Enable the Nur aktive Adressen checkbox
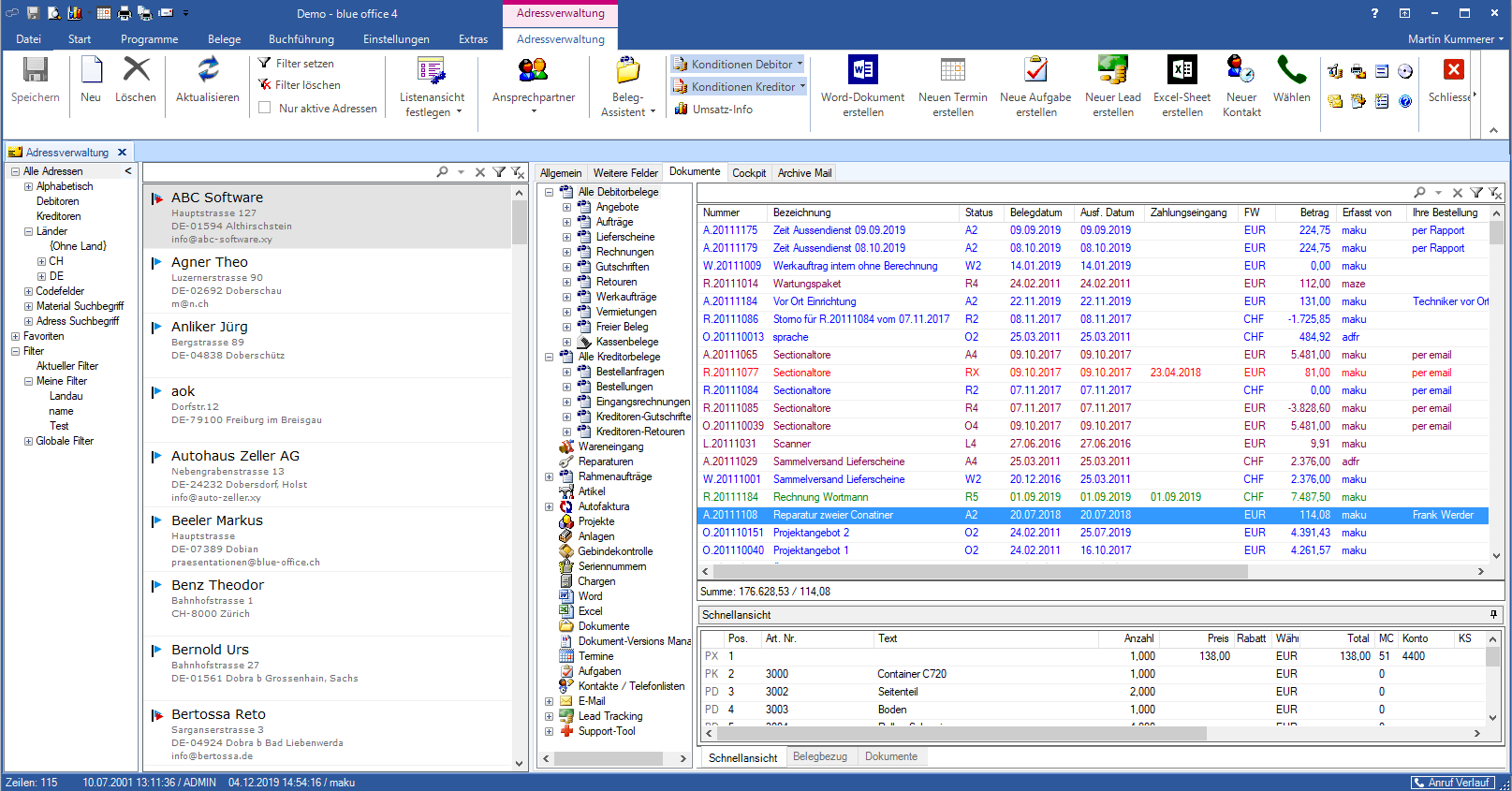 265,108
